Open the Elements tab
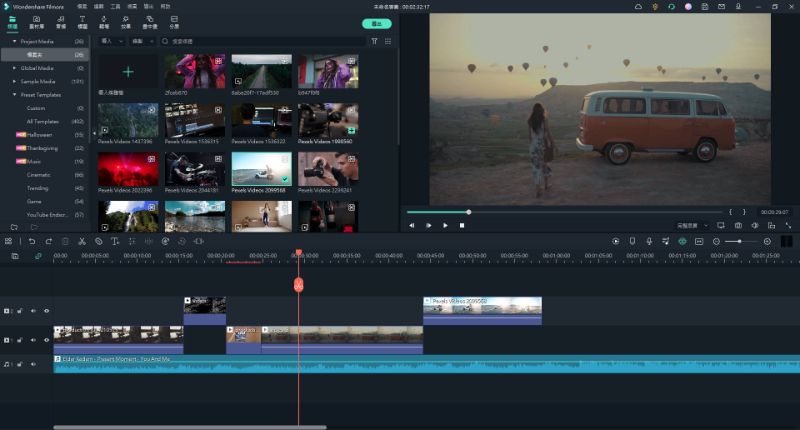The image size is (800, 430). tap(149, 22)
